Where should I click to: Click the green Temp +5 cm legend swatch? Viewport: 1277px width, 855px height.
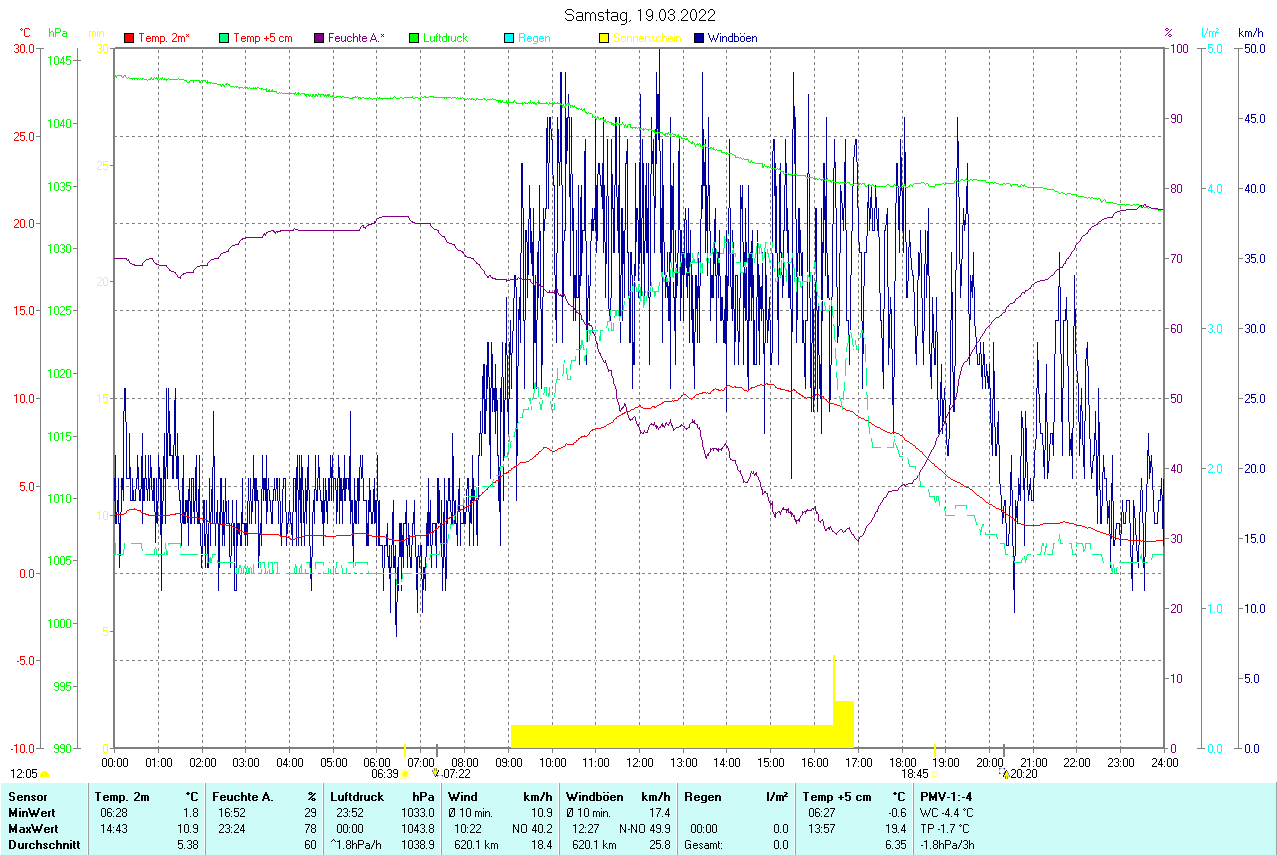click(224, 38)
